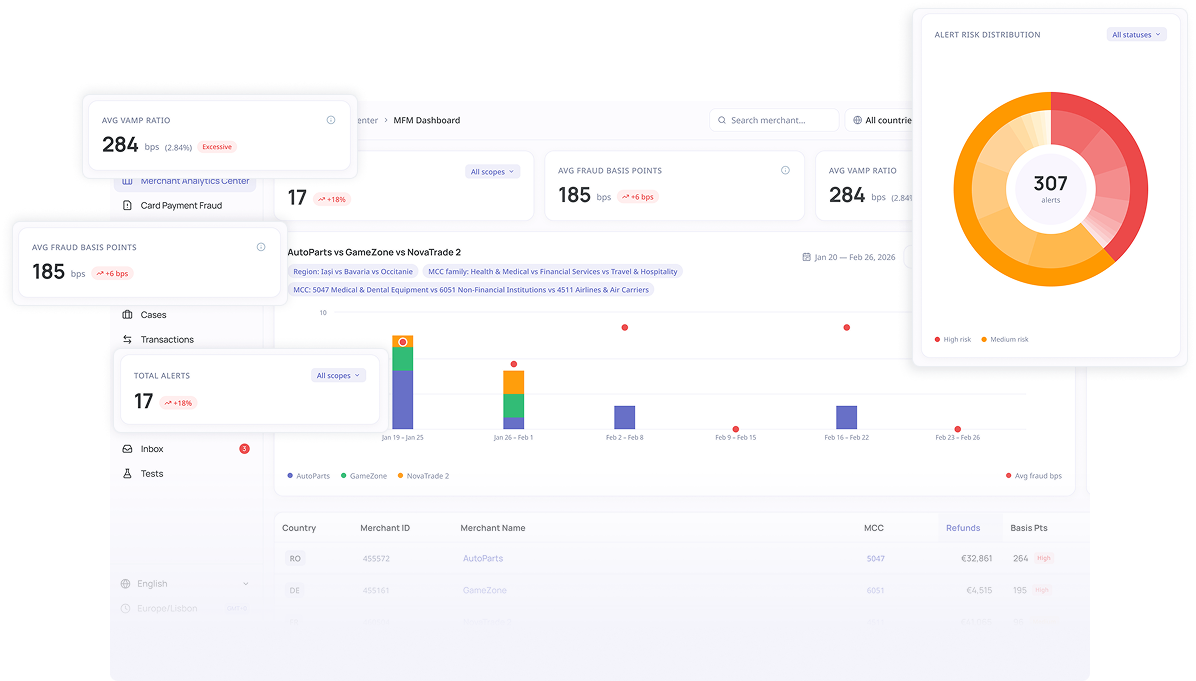Click the MCC: 5047 Medical & Dental chip

pos(471,290)
